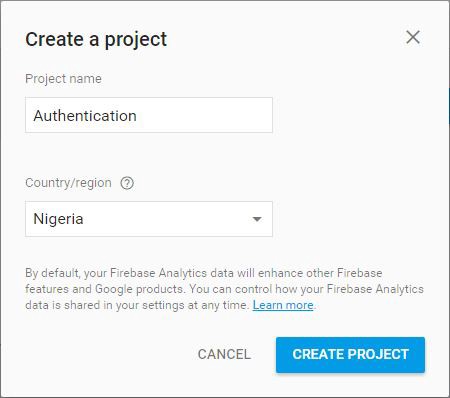Confirm with the blue CREATE PROJECT button
This screenshot has width=450, height=398.
tap(350, 355)
